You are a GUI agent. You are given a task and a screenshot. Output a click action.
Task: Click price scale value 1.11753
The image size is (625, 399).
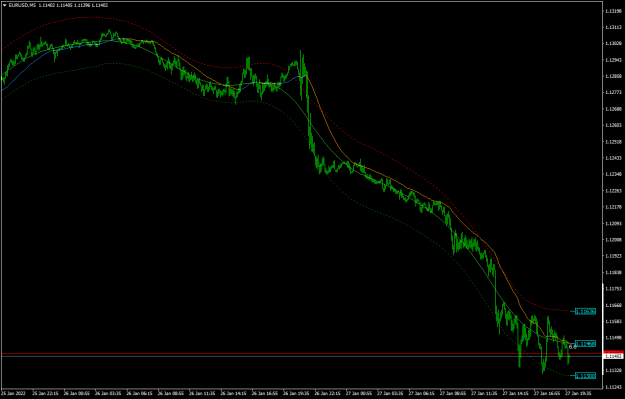pyautogui.click(x=613, y=289)
